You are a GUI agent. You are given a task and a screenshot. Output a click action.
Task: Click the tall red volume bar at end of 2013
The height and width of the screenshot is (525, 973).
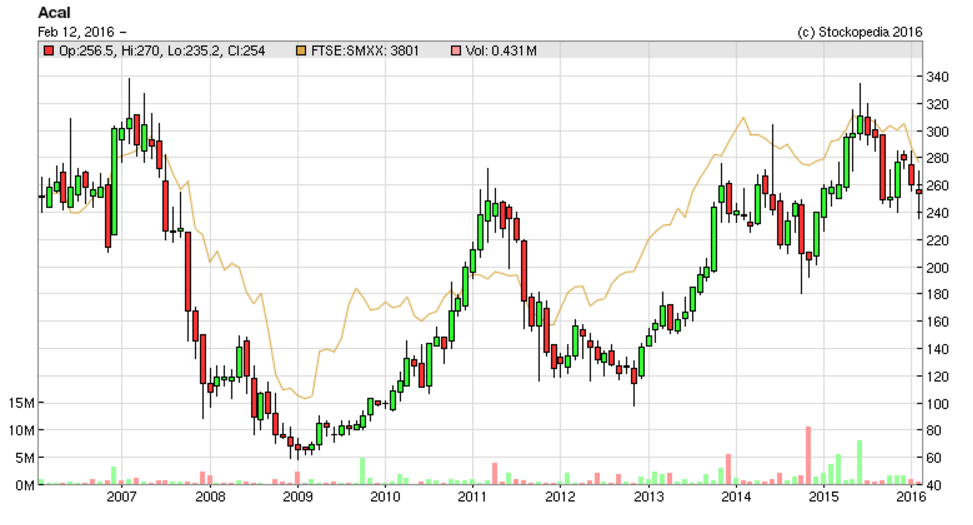[729, 469]
